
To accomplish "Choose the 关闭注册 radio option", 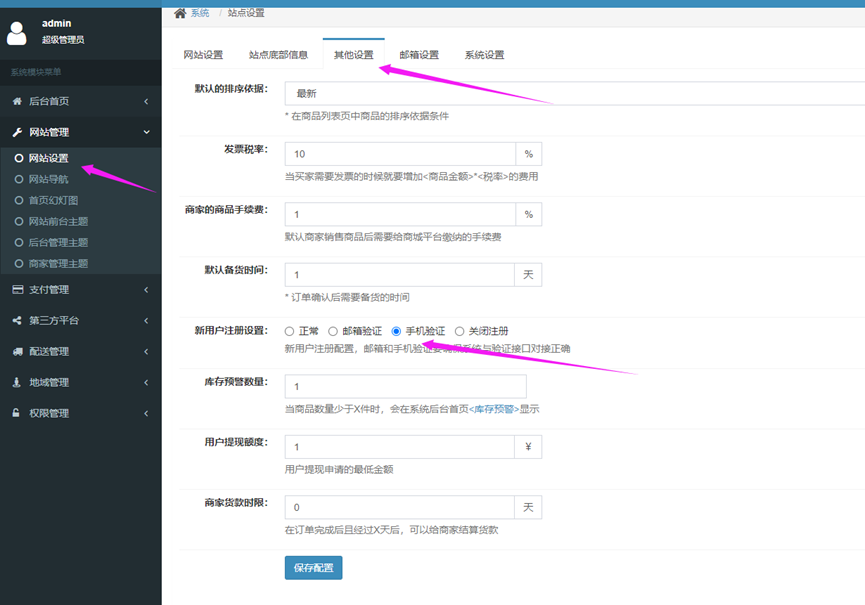I will click(460, 331).
